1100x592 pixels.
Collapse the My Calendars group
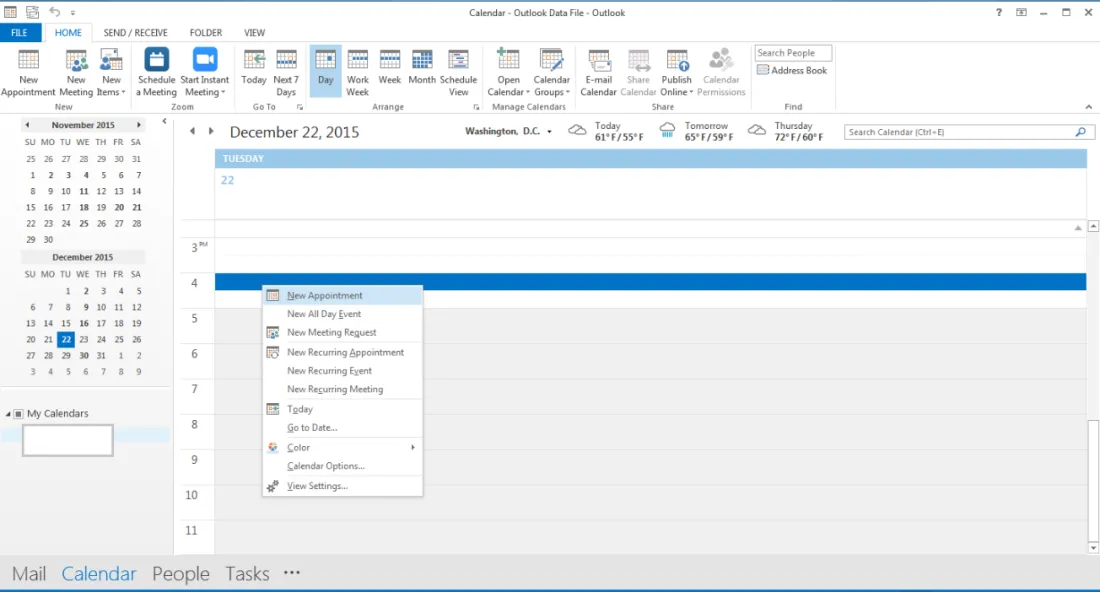tap(8, 414)
